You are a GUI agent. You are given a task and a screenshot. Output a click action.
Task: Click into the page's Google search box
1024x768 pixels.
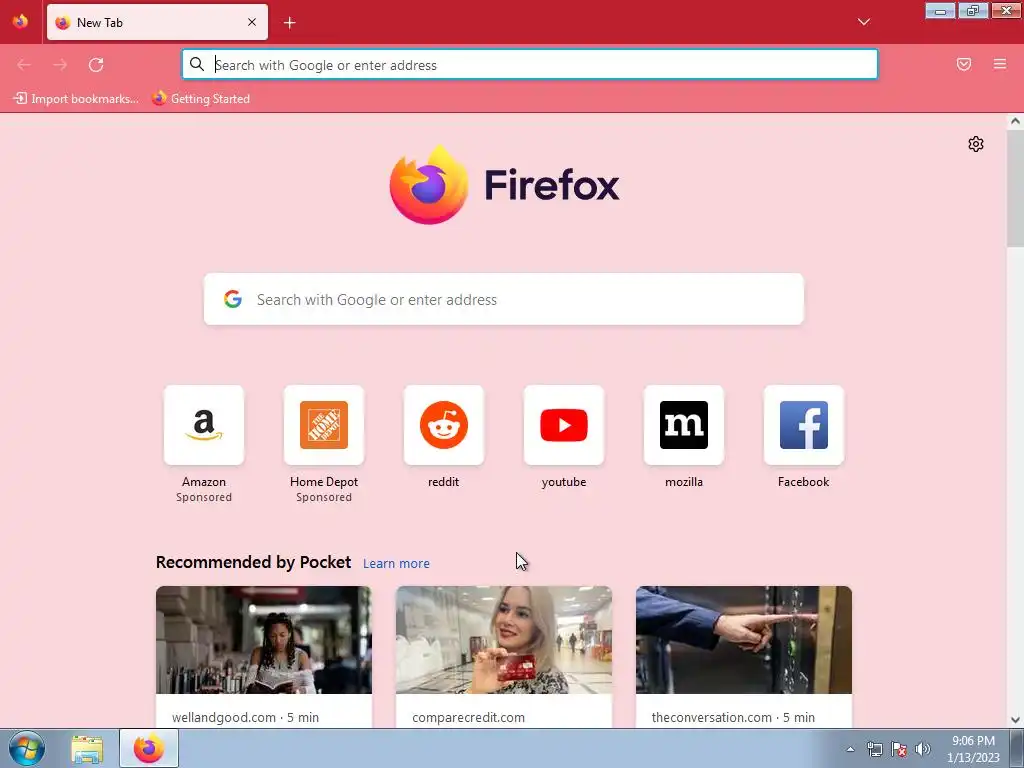[504, 299]
